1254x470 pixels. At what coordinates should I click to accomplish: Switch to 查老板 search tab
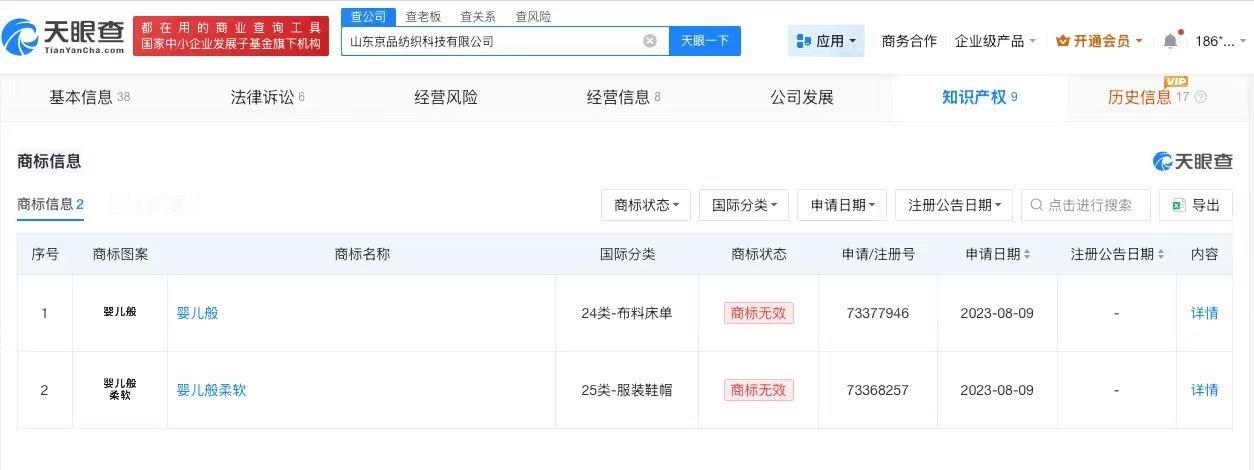(423, 17)
